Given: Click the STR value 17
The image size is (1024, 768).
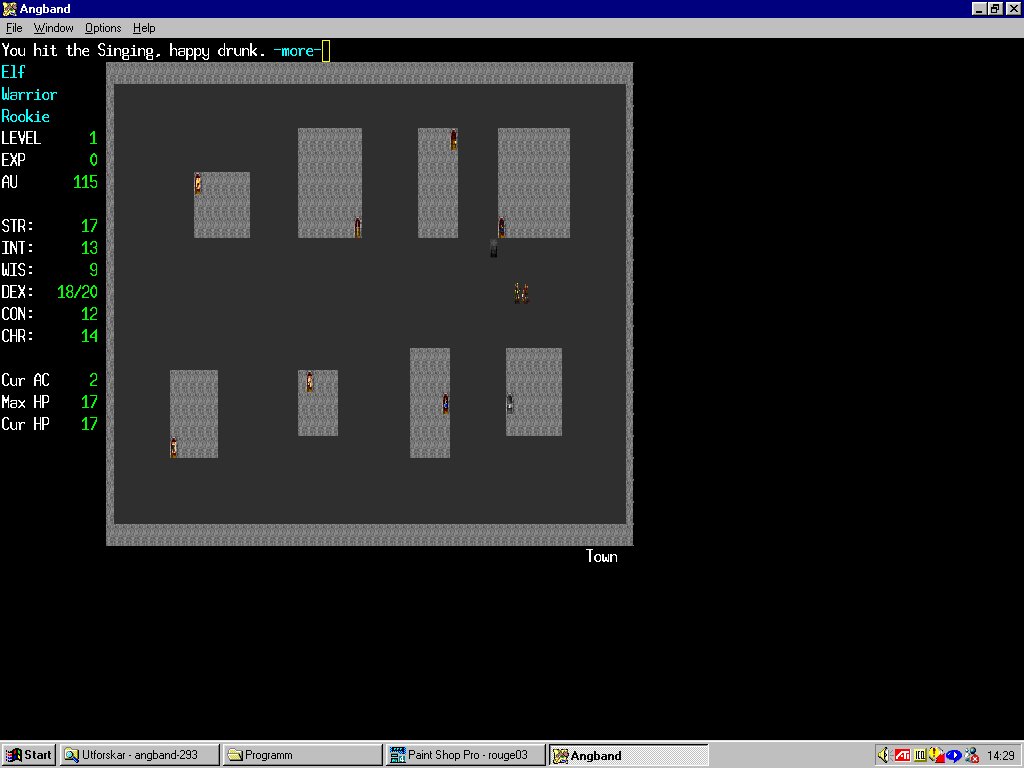Looking at the screenshot, I should tap(89, 226).
